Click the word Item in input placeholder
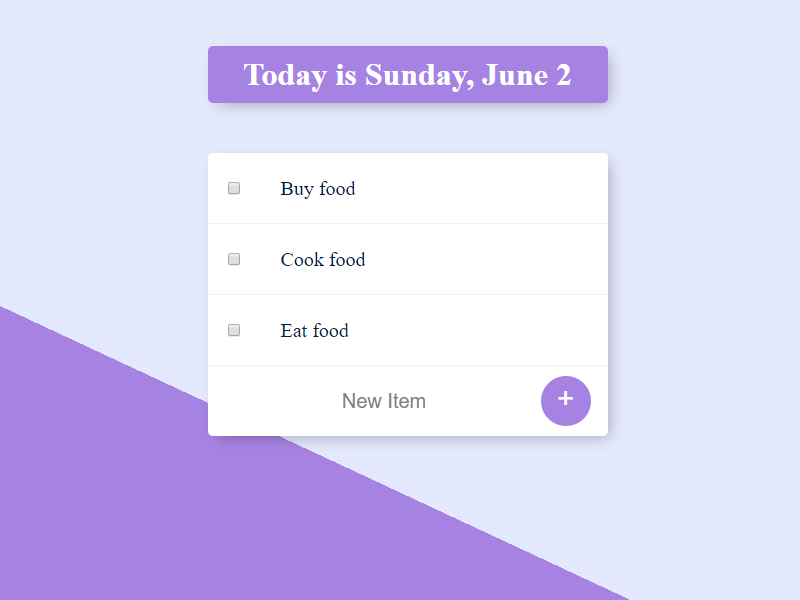 [x=407, y=401]
